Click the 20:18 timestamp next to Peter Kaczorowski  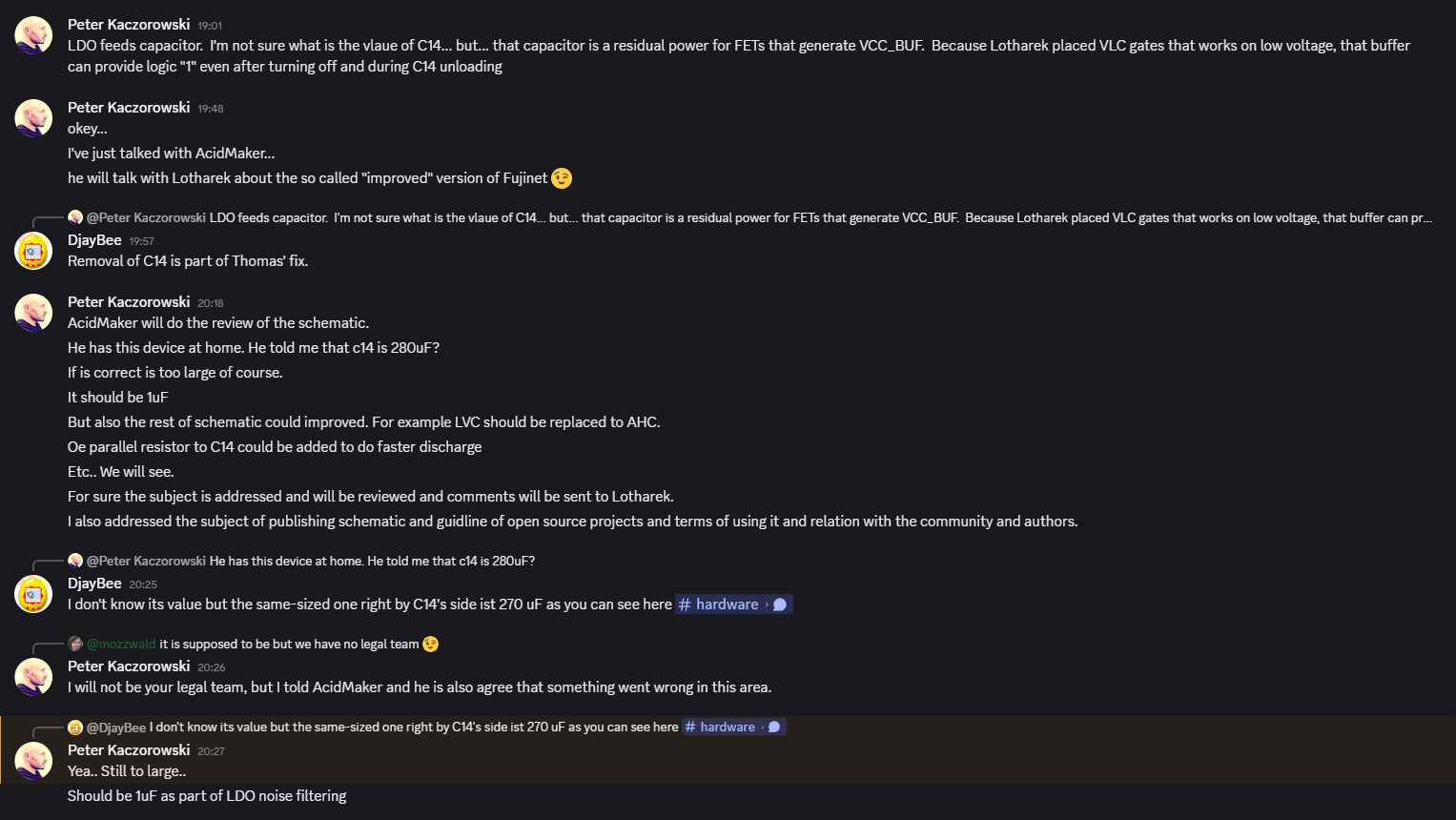(211, 303)
